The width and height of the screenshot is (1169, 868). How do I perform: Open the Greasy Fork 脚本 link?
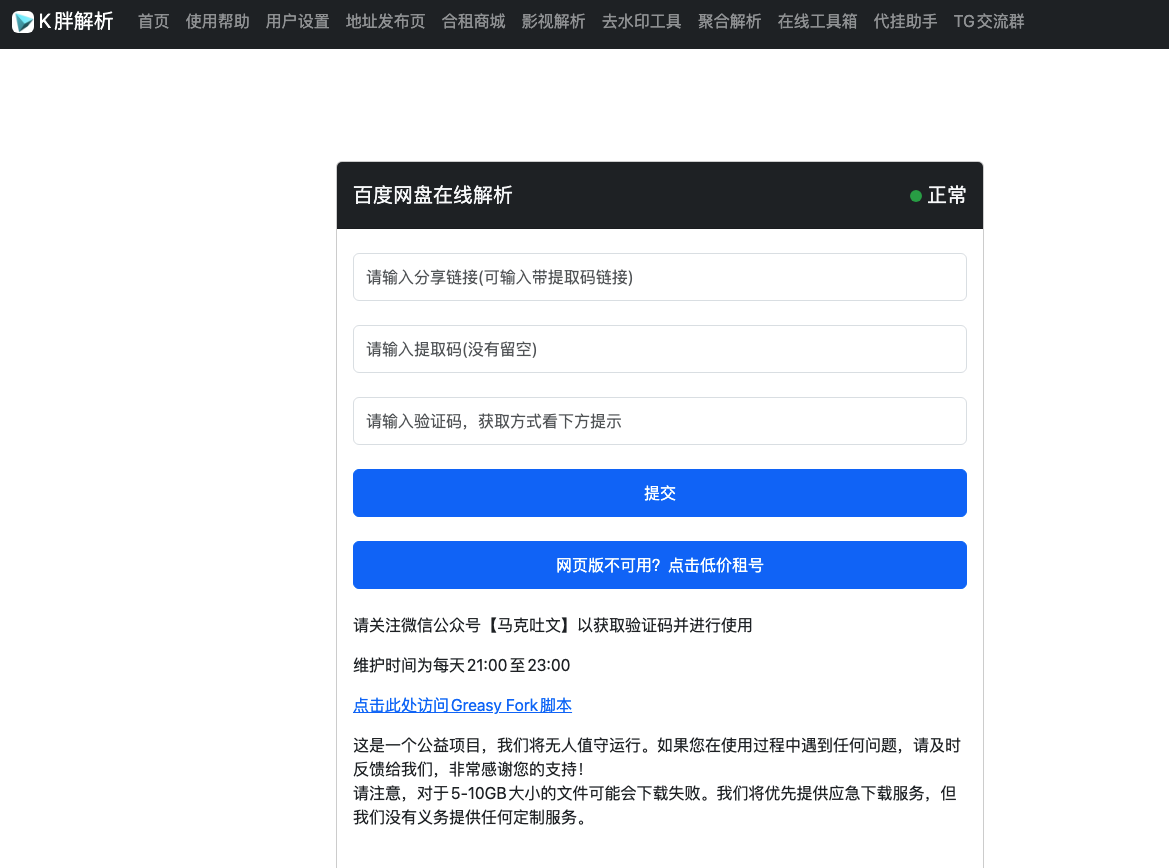pyautogui.click(x=462, y=705)
